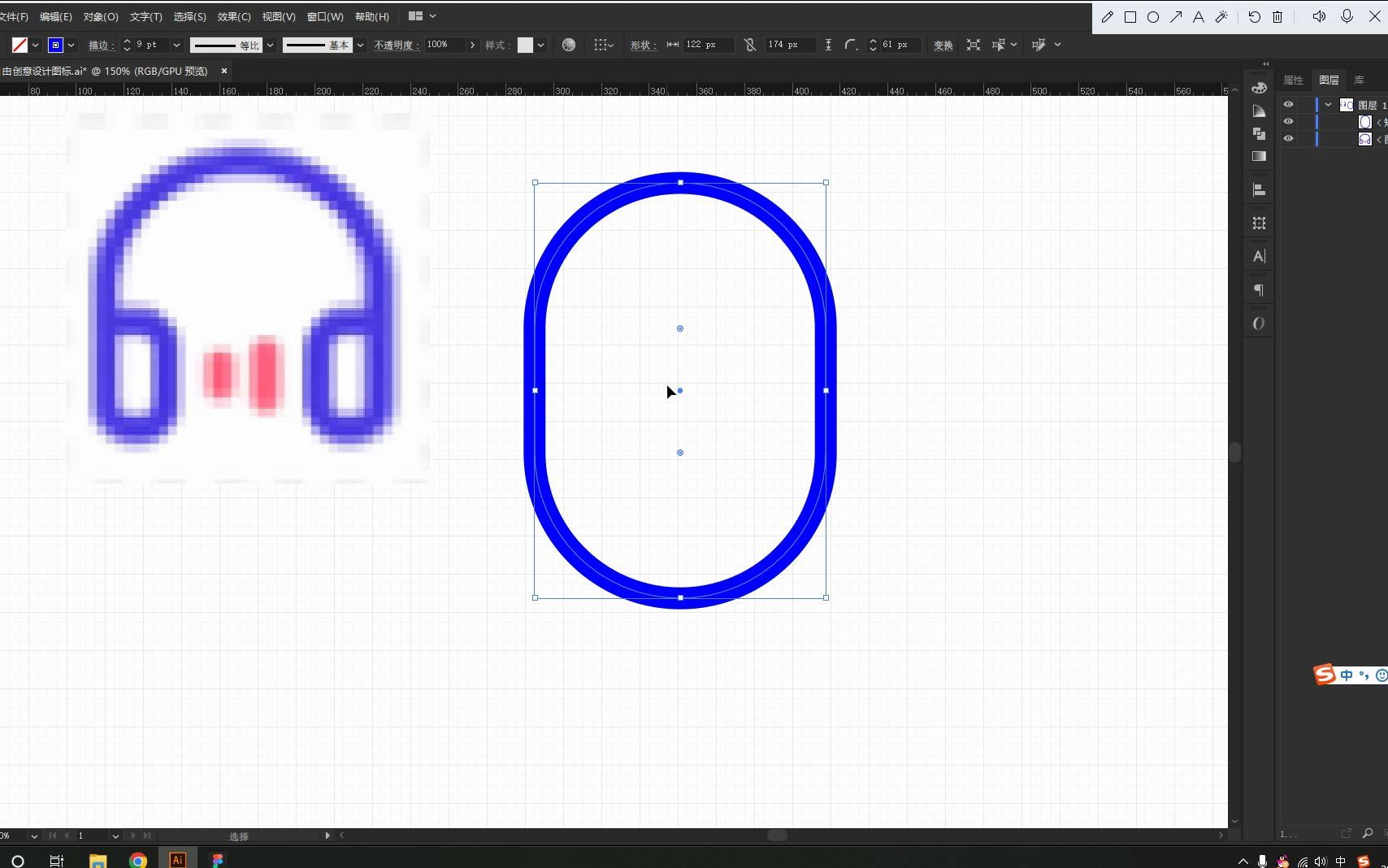
Task: Hide the headphone image sublayer eye icon
Action: click(1288, 138)
